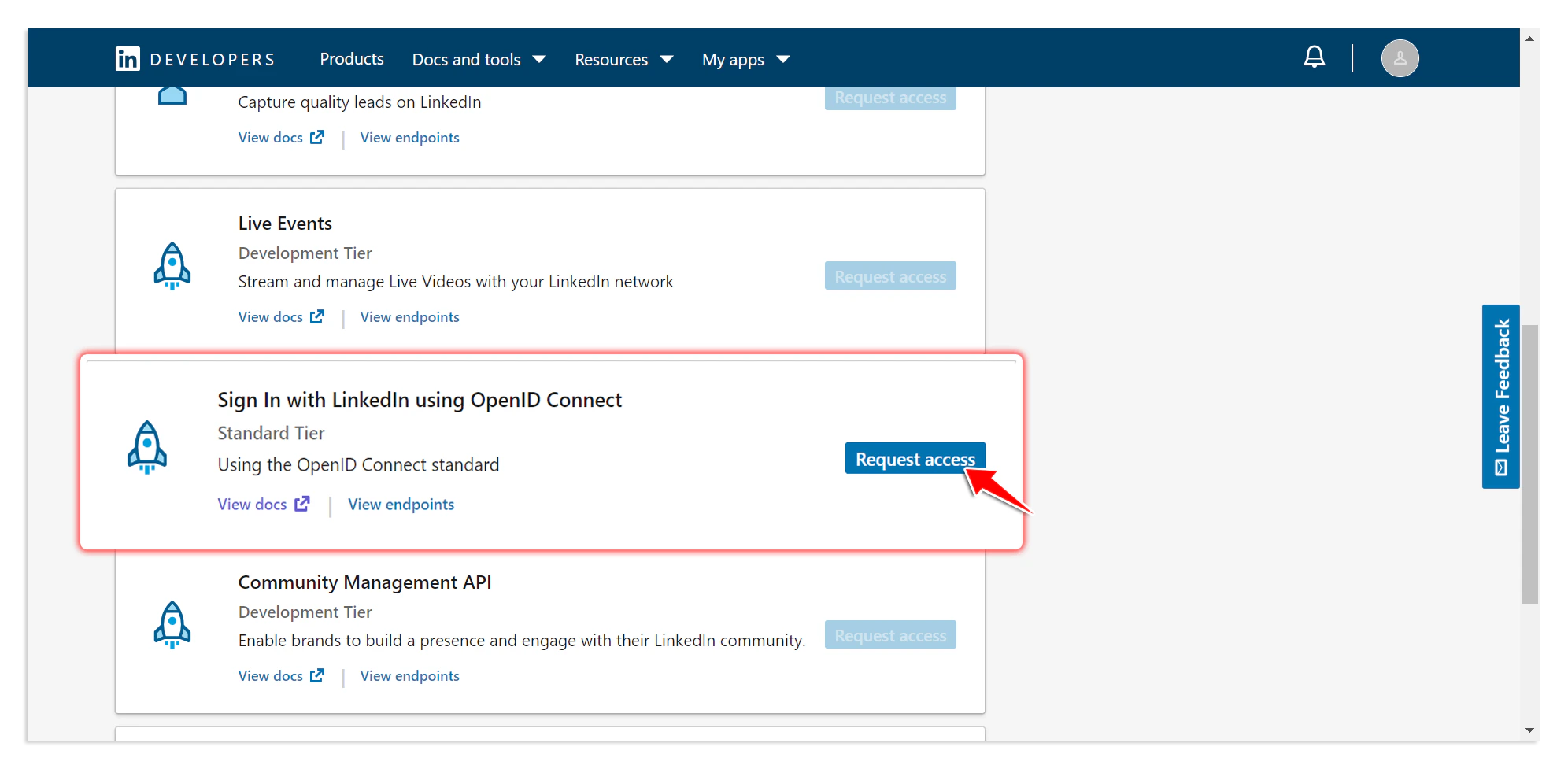1568x769 pixels.
Task: Click the scrollbar down arrow
Action: click(x=1529, y=730)
